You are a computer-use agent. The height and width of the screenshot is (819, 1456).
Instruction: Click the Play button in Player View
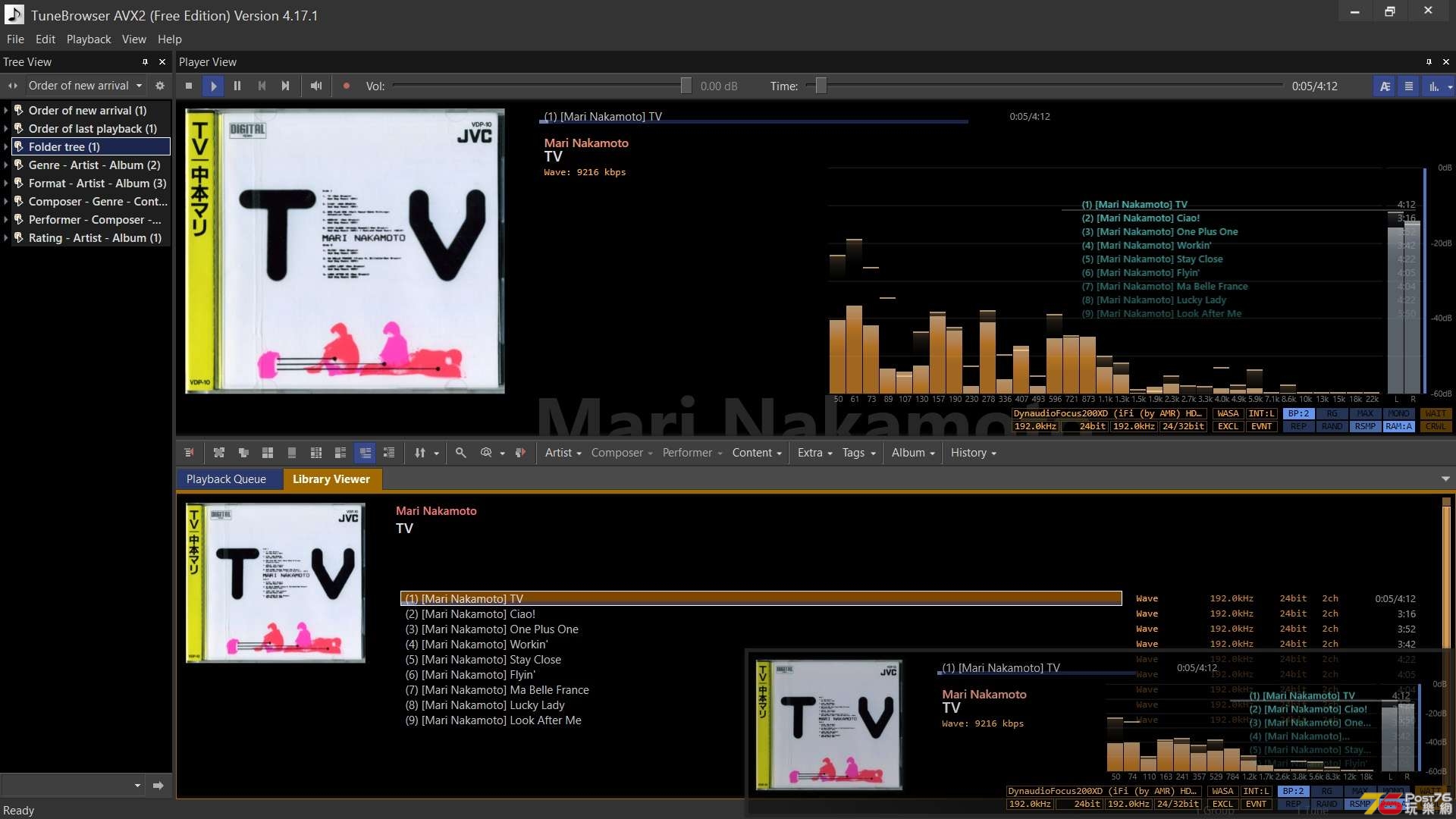(213, 86)
